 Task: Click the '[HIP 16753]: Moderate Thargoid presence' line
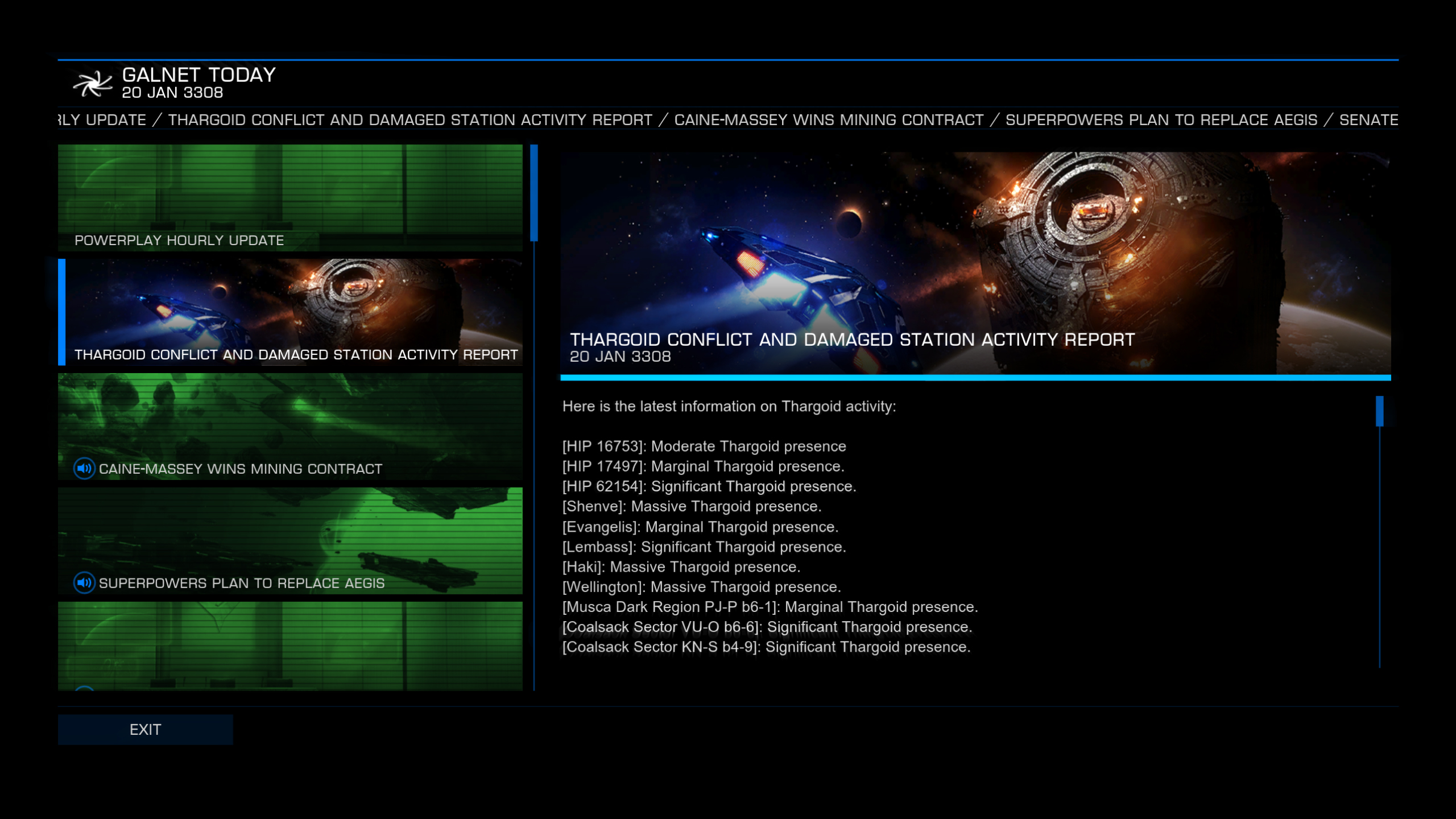tap(704, 446)
